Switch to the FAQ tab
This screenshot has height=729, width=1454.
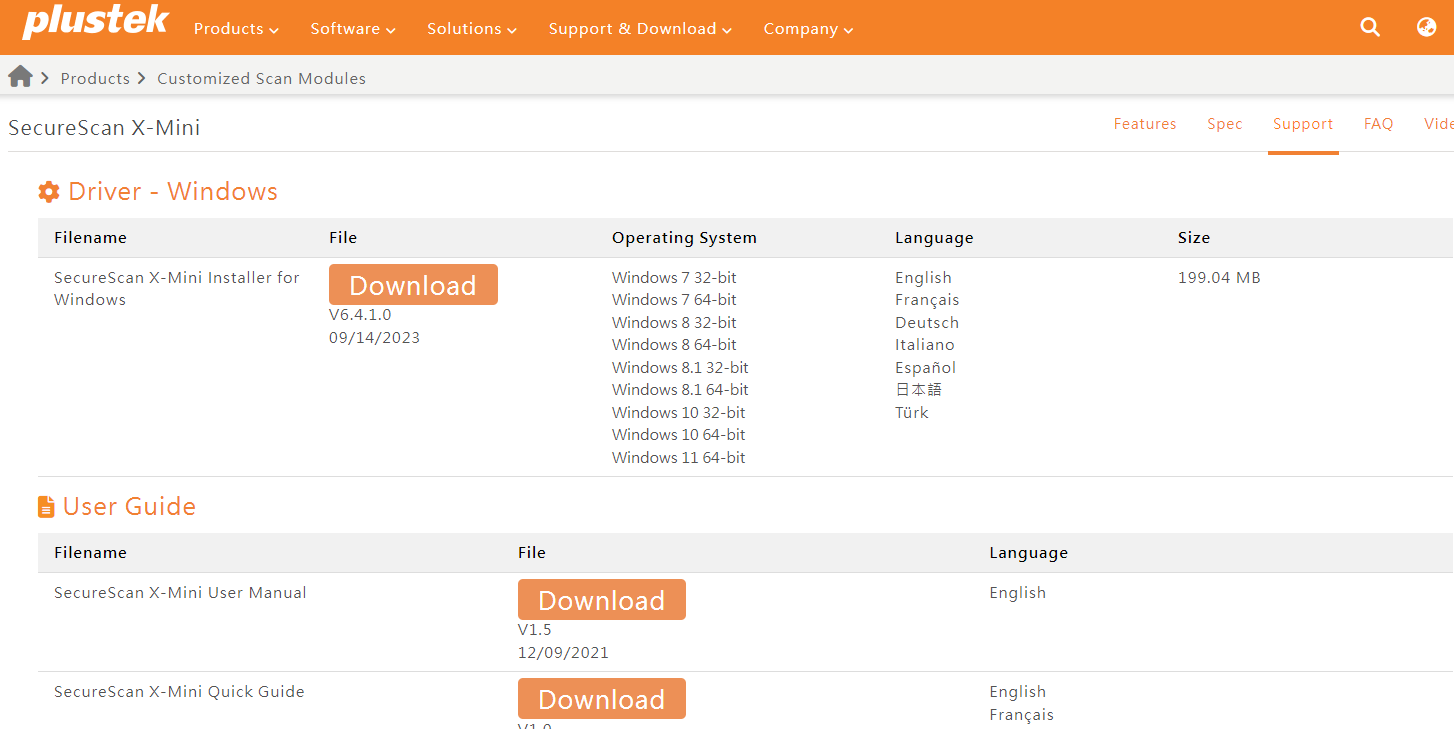[x=1378, y=124]
